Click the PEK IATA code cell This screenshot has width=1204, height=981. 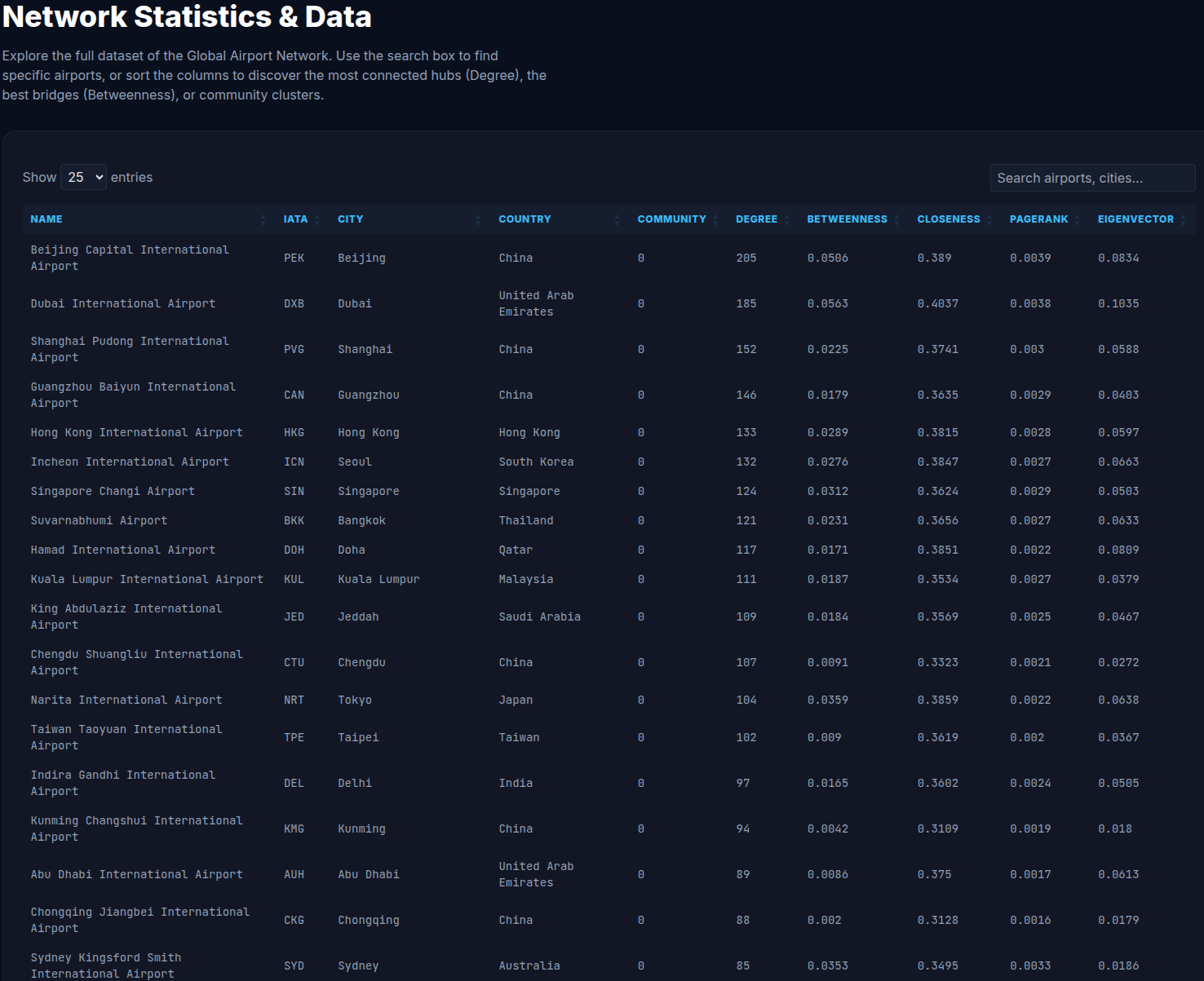click(294, 258)
